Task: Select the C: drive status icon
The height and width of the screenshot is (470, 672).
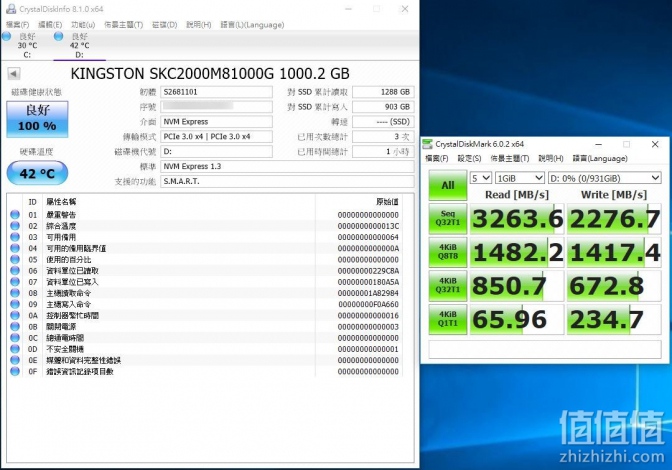Action: [6, 36]
